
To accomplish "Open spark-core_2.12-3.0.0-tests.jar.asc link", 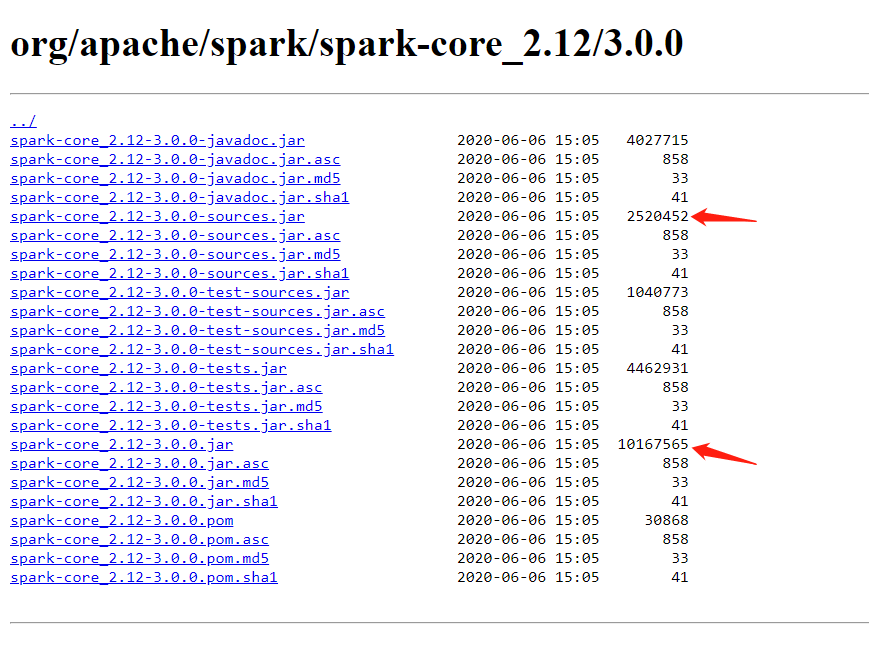I will [x=166, y=387].
